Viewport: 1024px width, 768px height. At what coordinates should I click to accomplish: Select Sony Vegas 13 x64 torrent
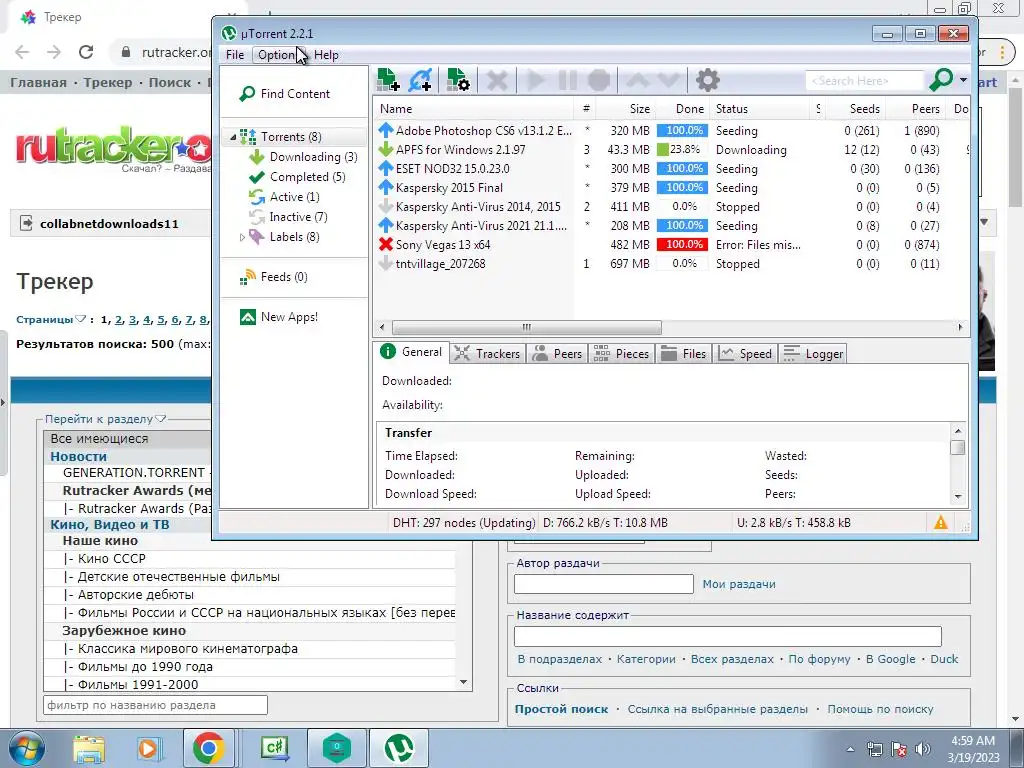coord(669,245)
